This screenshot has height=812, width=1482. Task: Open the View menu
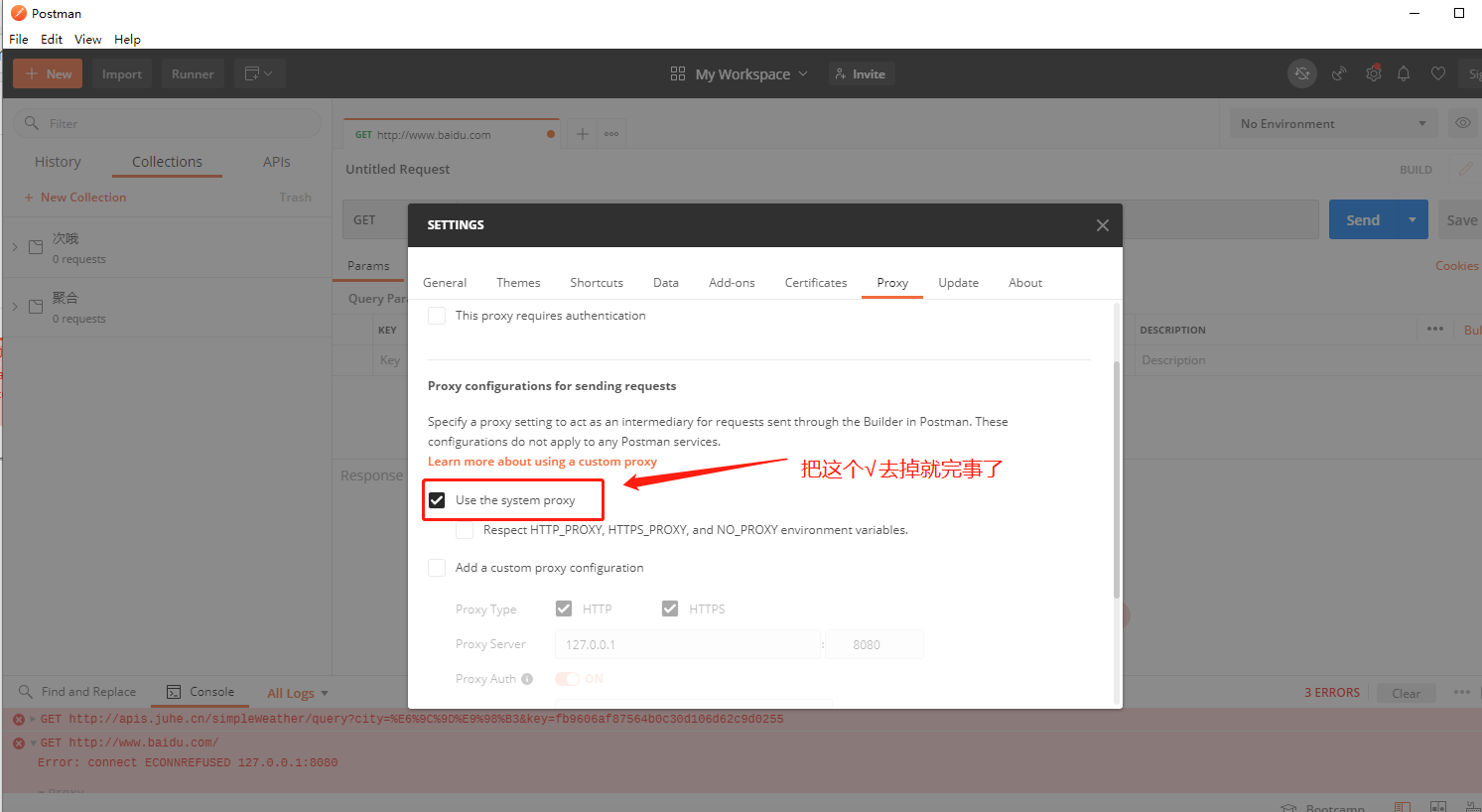click(x=88, y=39)
